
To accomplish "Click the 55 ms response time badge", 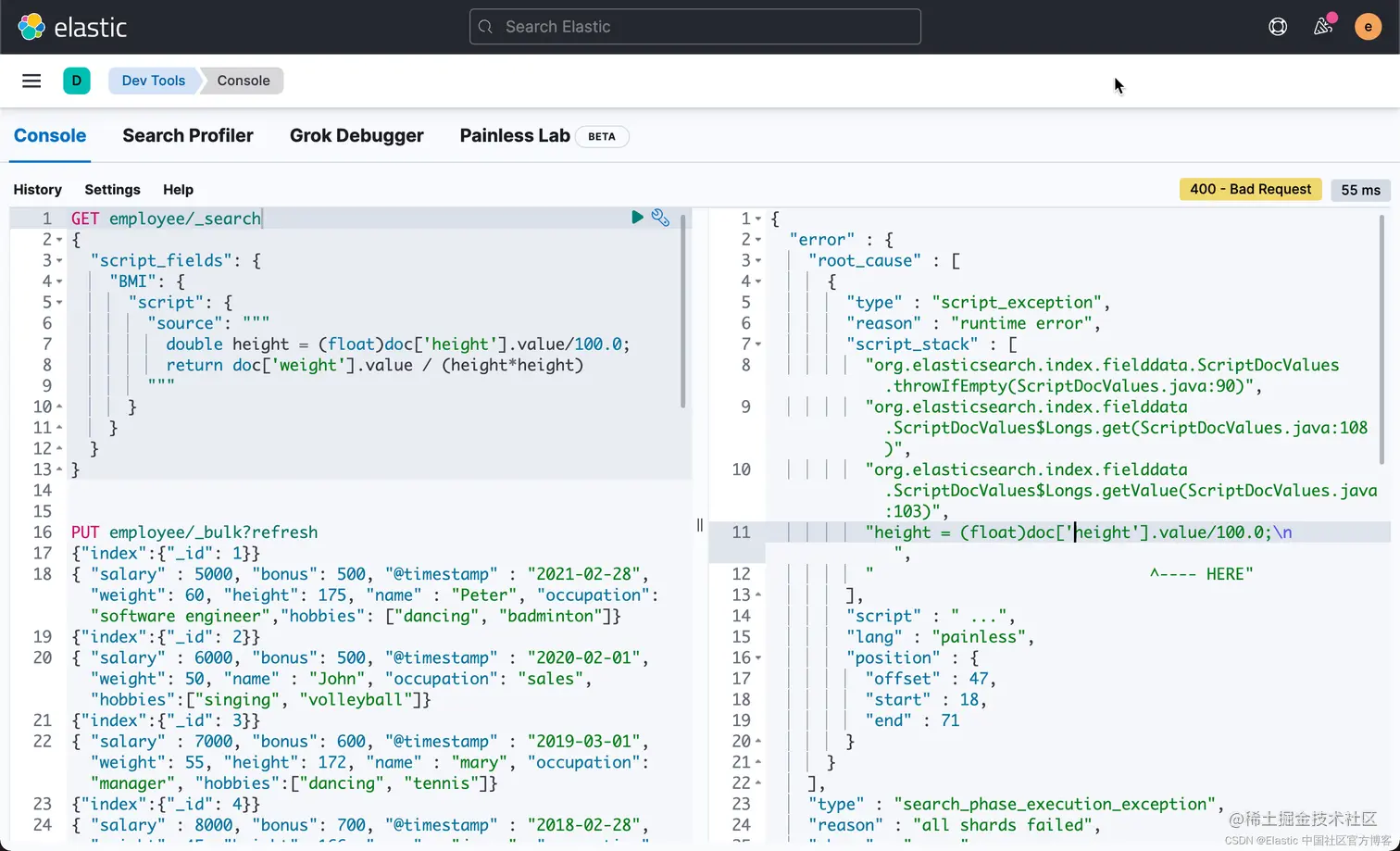I will pos(1360,190).
